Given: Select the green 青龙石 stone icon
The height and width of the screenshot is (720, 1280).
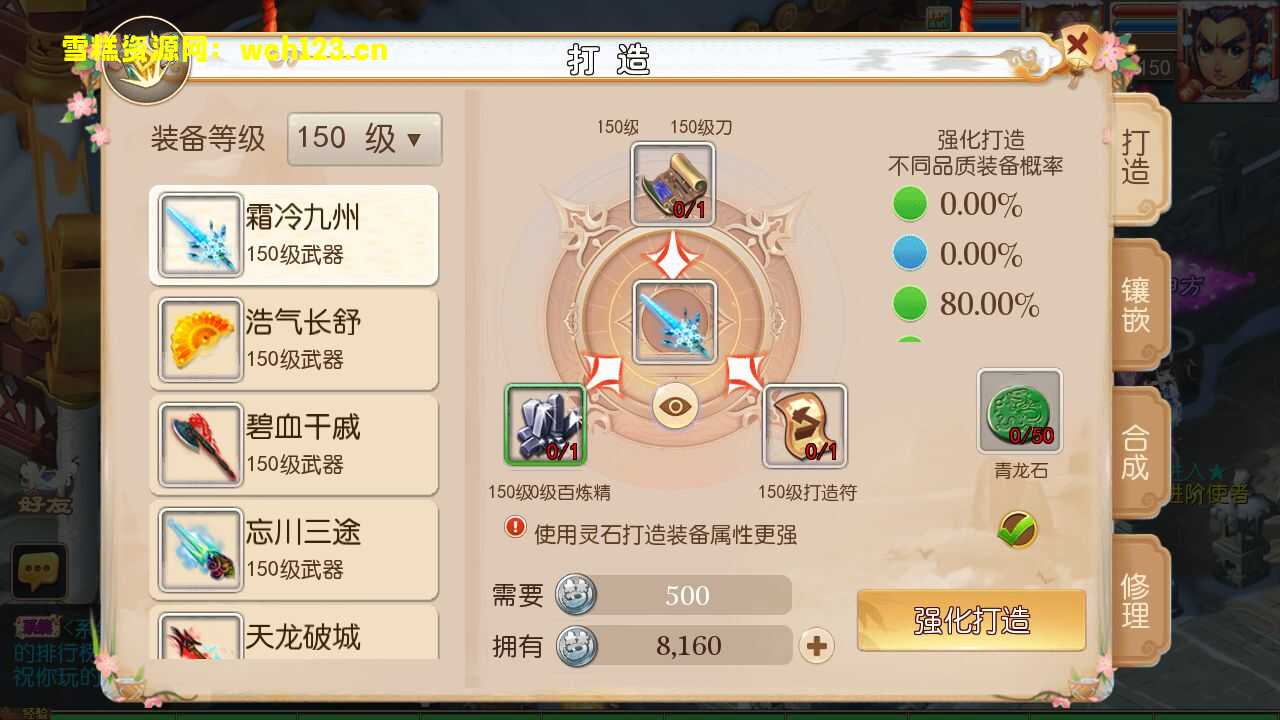Looking at the screenshot, I should 1020,411.
